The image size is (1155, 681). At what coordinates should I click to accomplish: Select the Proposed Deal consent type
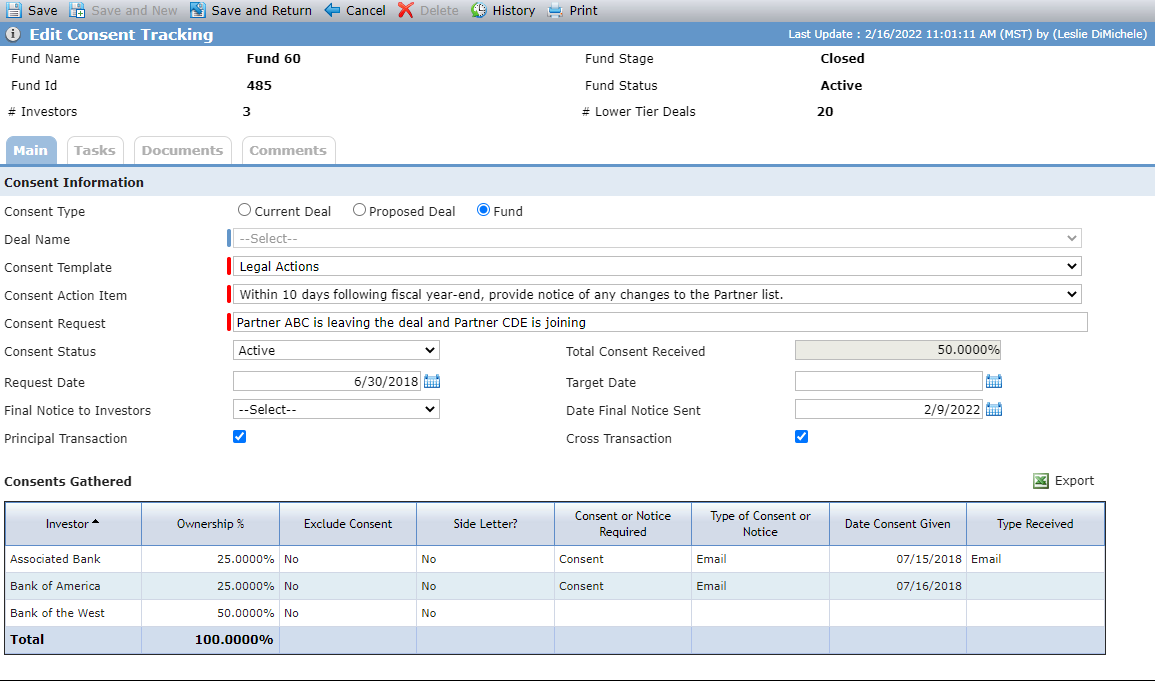point(359,210)
